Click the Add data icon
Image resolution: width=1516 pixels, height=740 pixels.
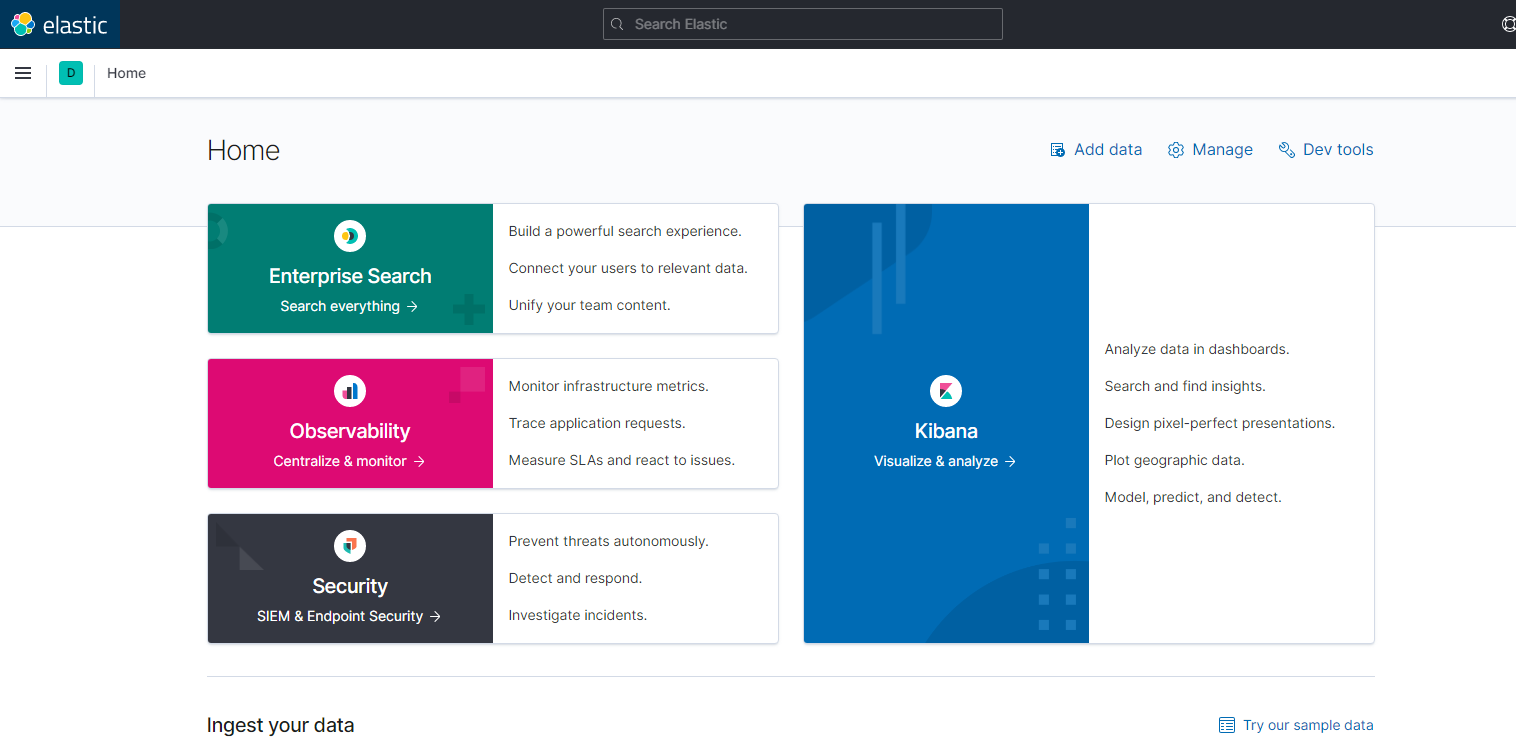pos(1057,150)
